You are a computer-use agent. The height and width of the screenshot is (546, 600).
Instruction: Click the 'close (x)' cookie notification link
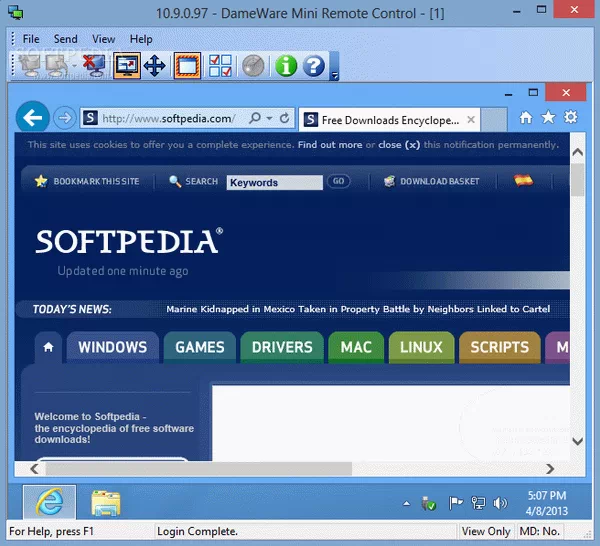[399, 145]
